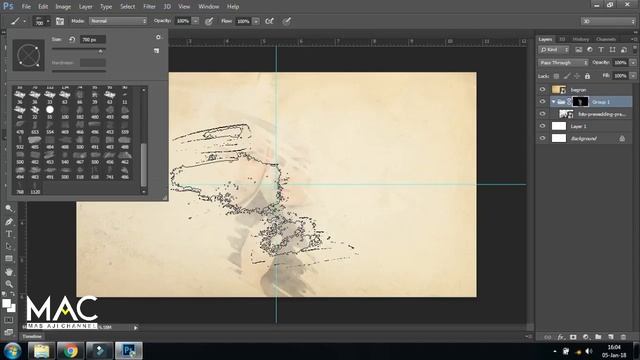Add a layer mask
Screen dimensions: 640x360
coord(573,337)
